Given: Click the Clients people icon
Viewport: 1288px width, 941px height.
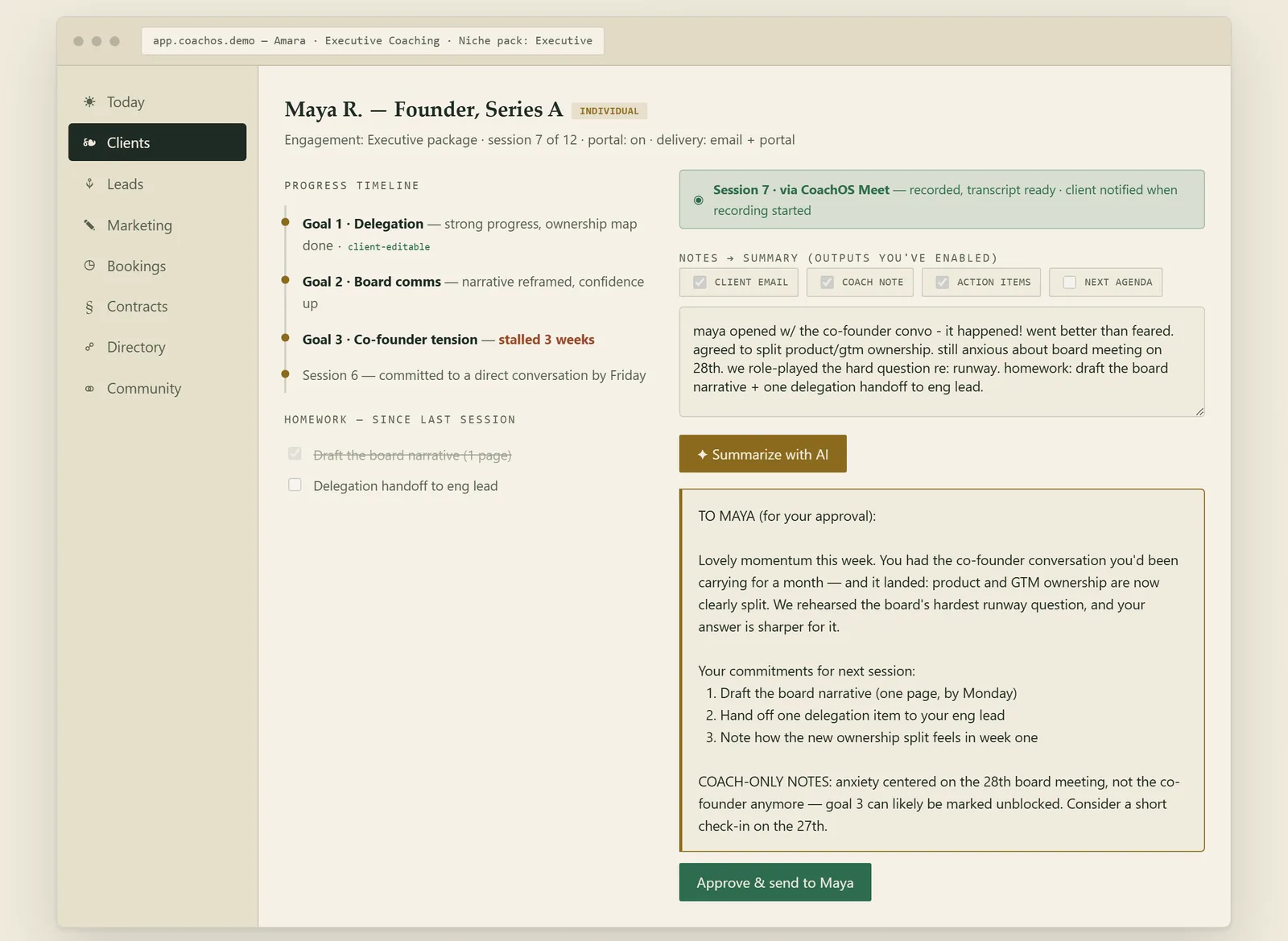Looking at the screenshot, I should pyautogui.click(x=89, y=142).
